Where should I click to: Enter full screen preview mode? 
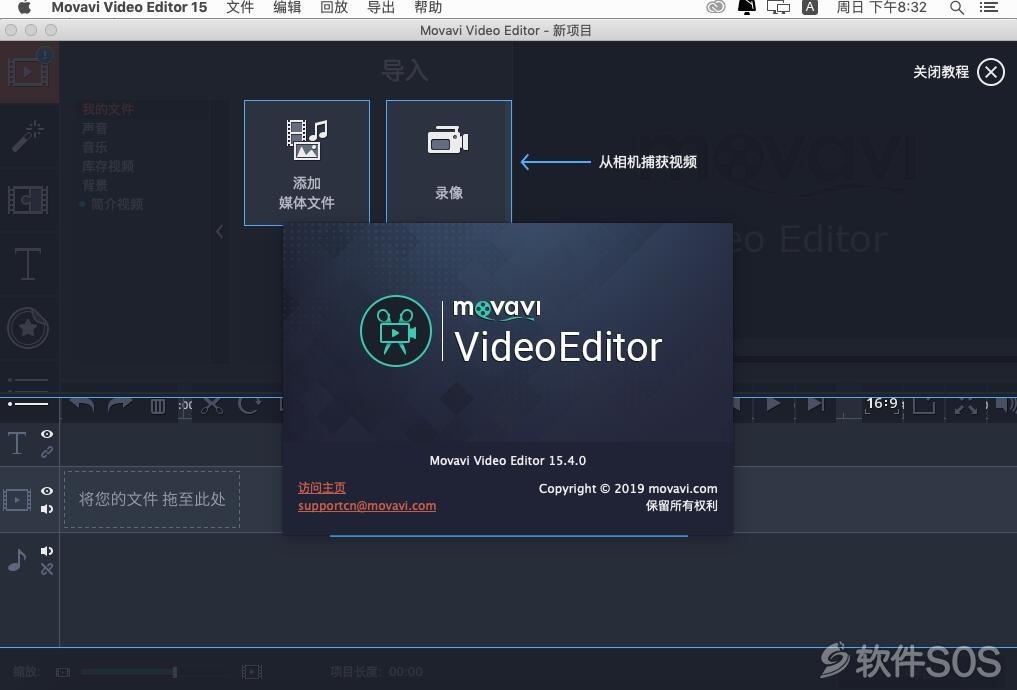pyautogui.click(x=966, y=406)
